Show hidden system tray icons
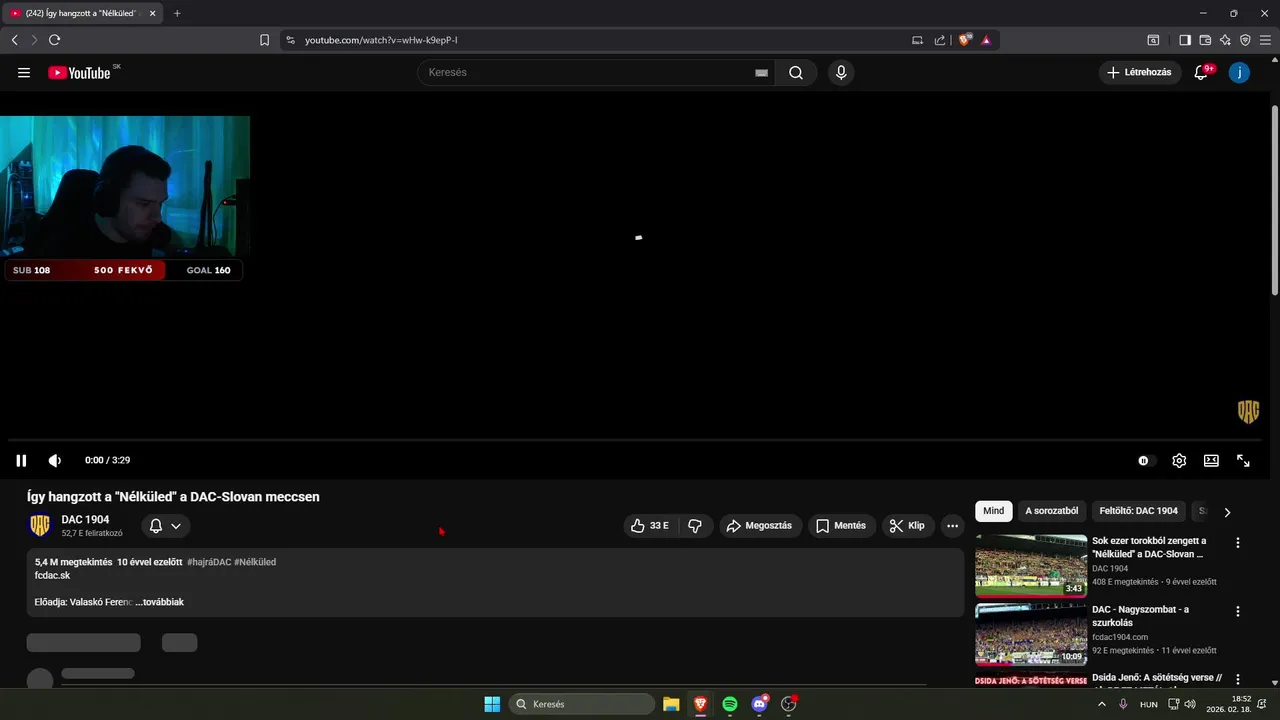The height and width of the screenshot is (720, 1280). pos(1102,704)
